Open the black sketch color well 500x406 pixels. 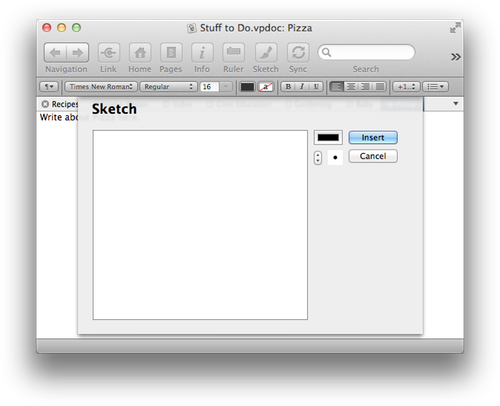pyautogui.click(x=328, y=138)
